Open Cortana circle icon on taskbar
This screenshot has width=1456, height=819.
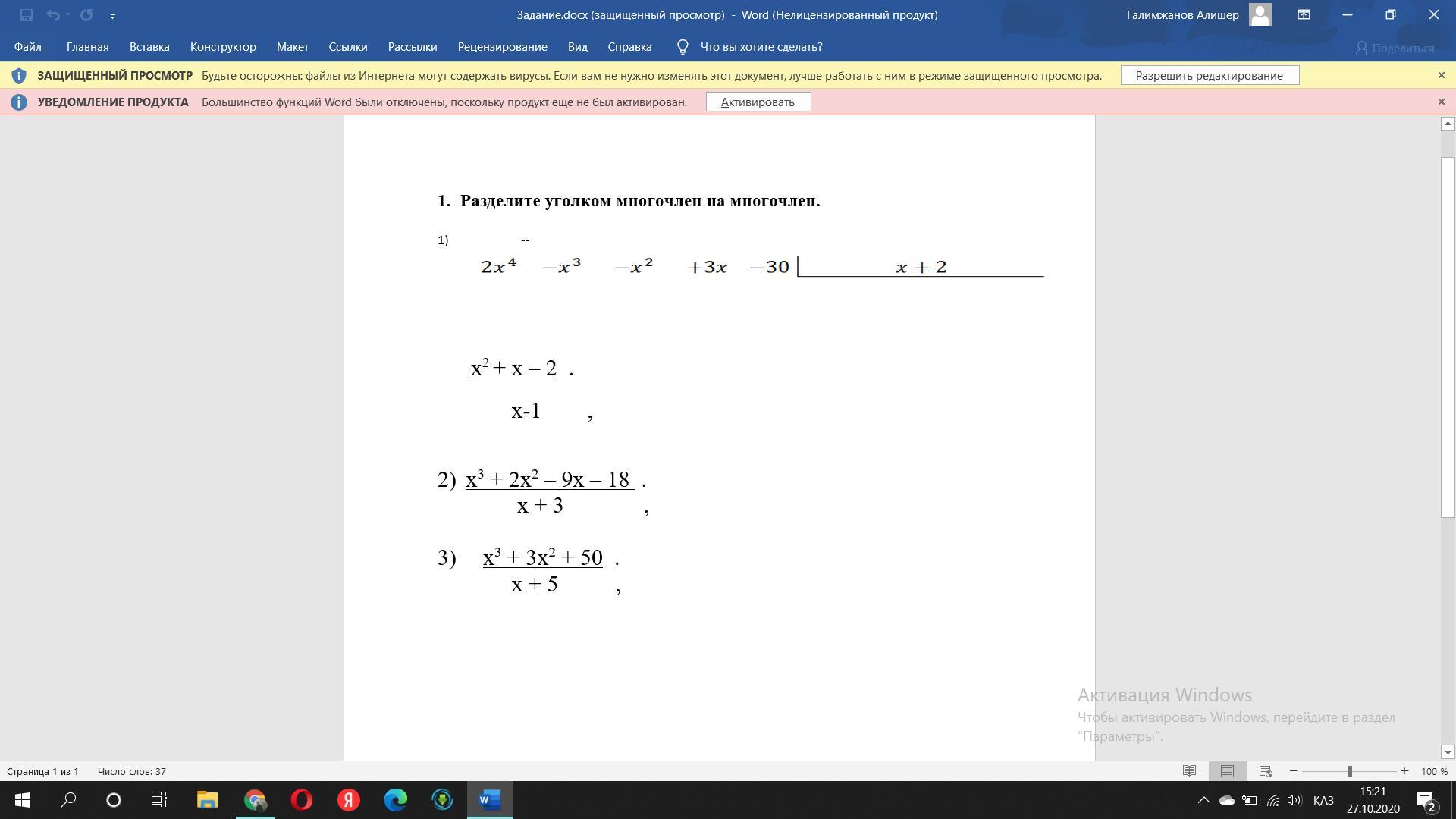click(x=114, y=800)
